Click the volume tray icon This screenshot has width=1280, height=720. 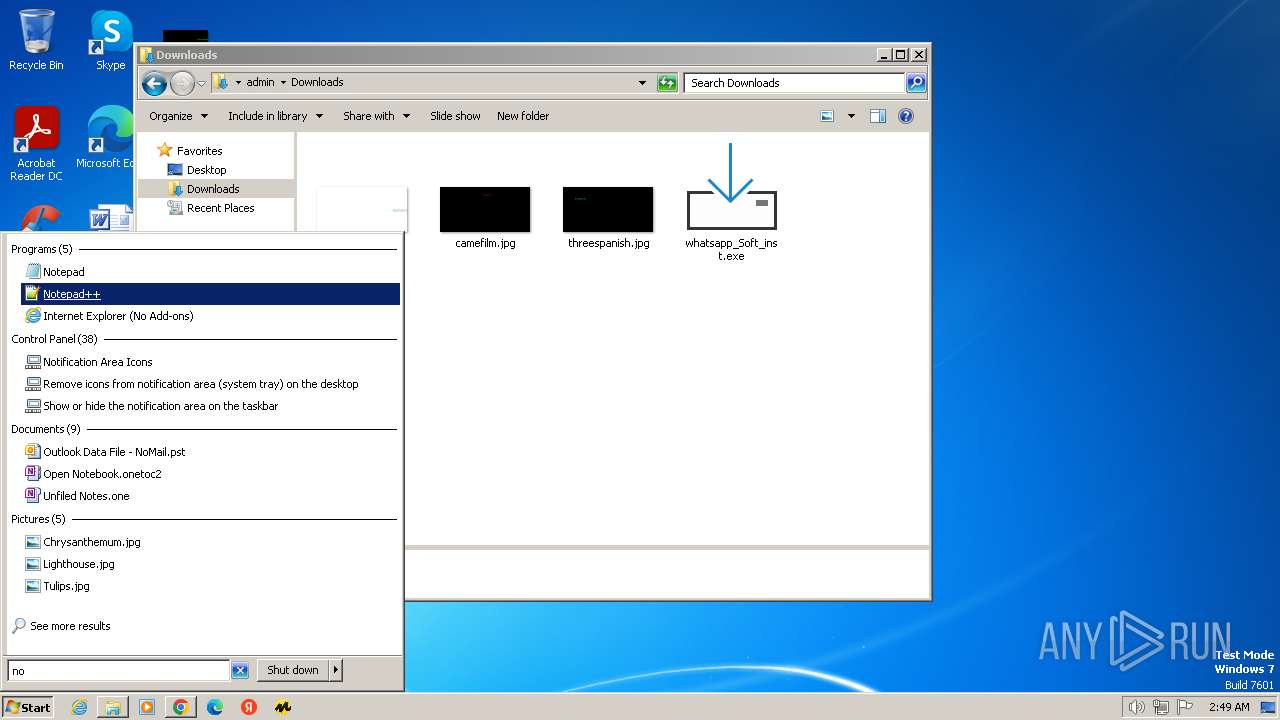[1137, 707]
